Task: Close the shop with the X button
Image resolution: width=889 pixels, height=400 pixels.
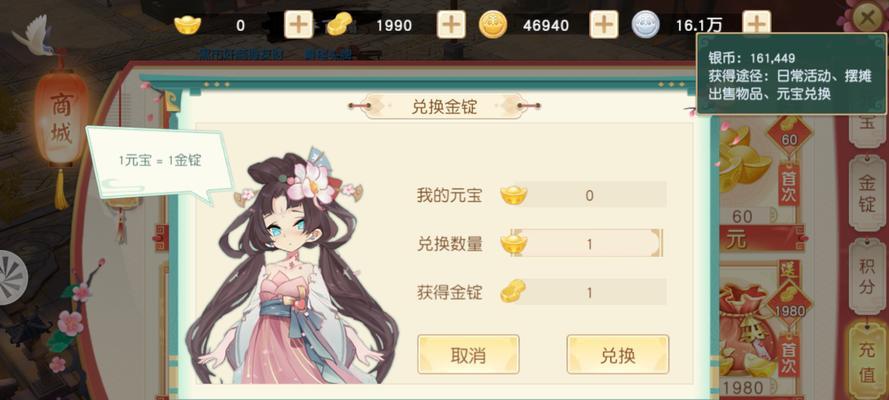Action: click(x=867, y=18)
